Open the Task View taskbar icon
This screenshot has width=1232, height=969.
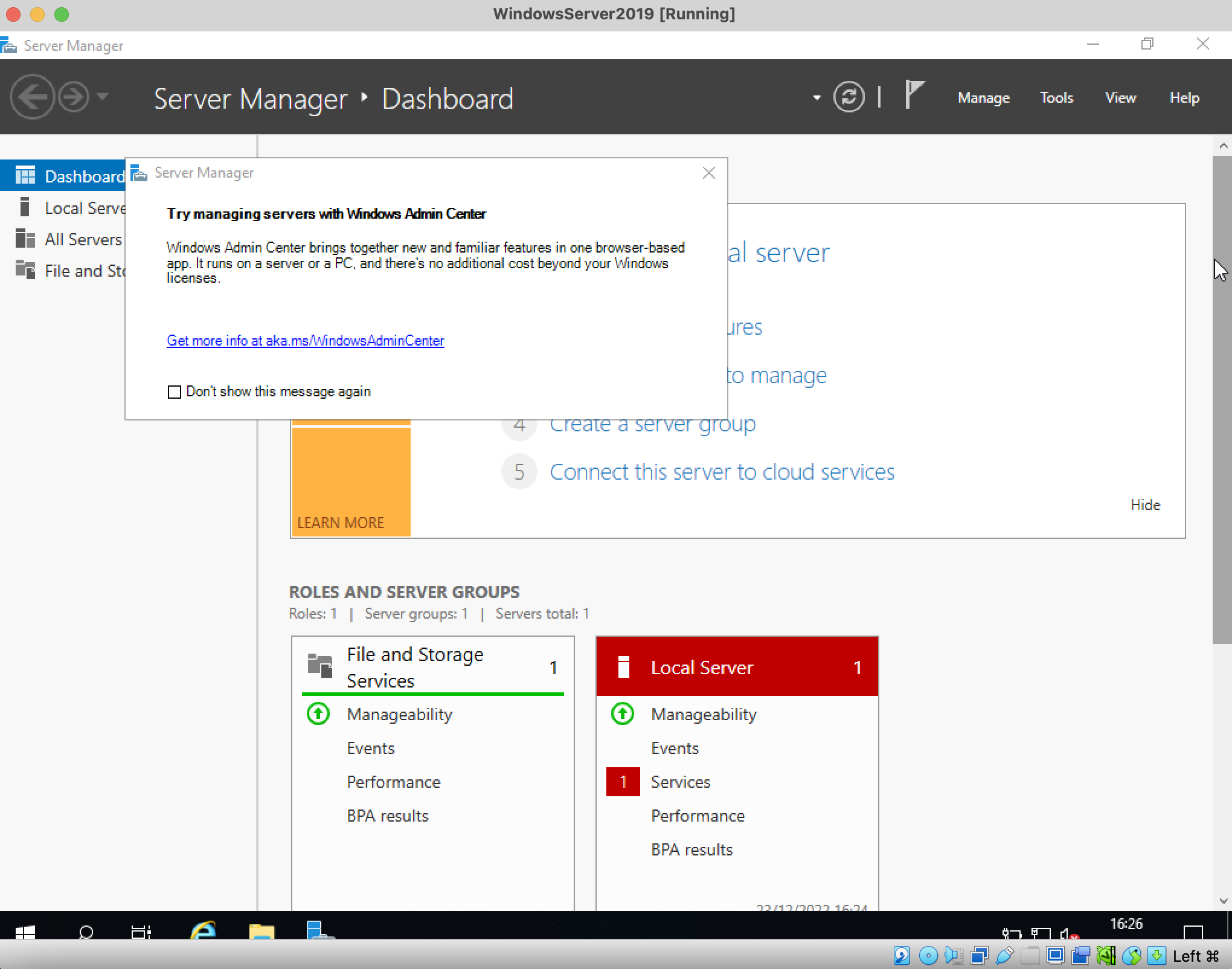click(x=141, y=932)
